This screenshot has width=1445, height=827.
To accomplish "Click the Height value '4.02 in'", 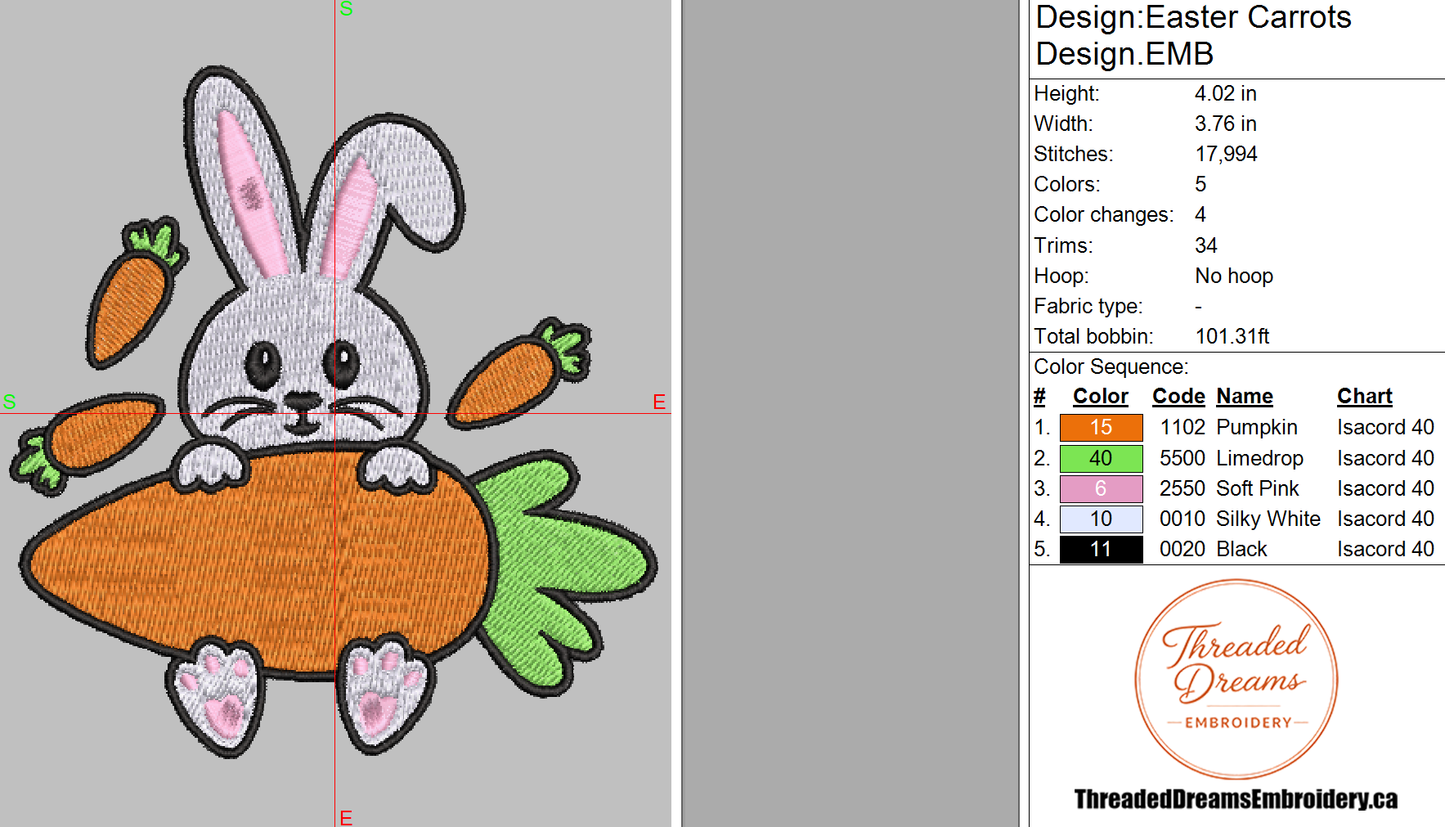I will (1226, 94).
